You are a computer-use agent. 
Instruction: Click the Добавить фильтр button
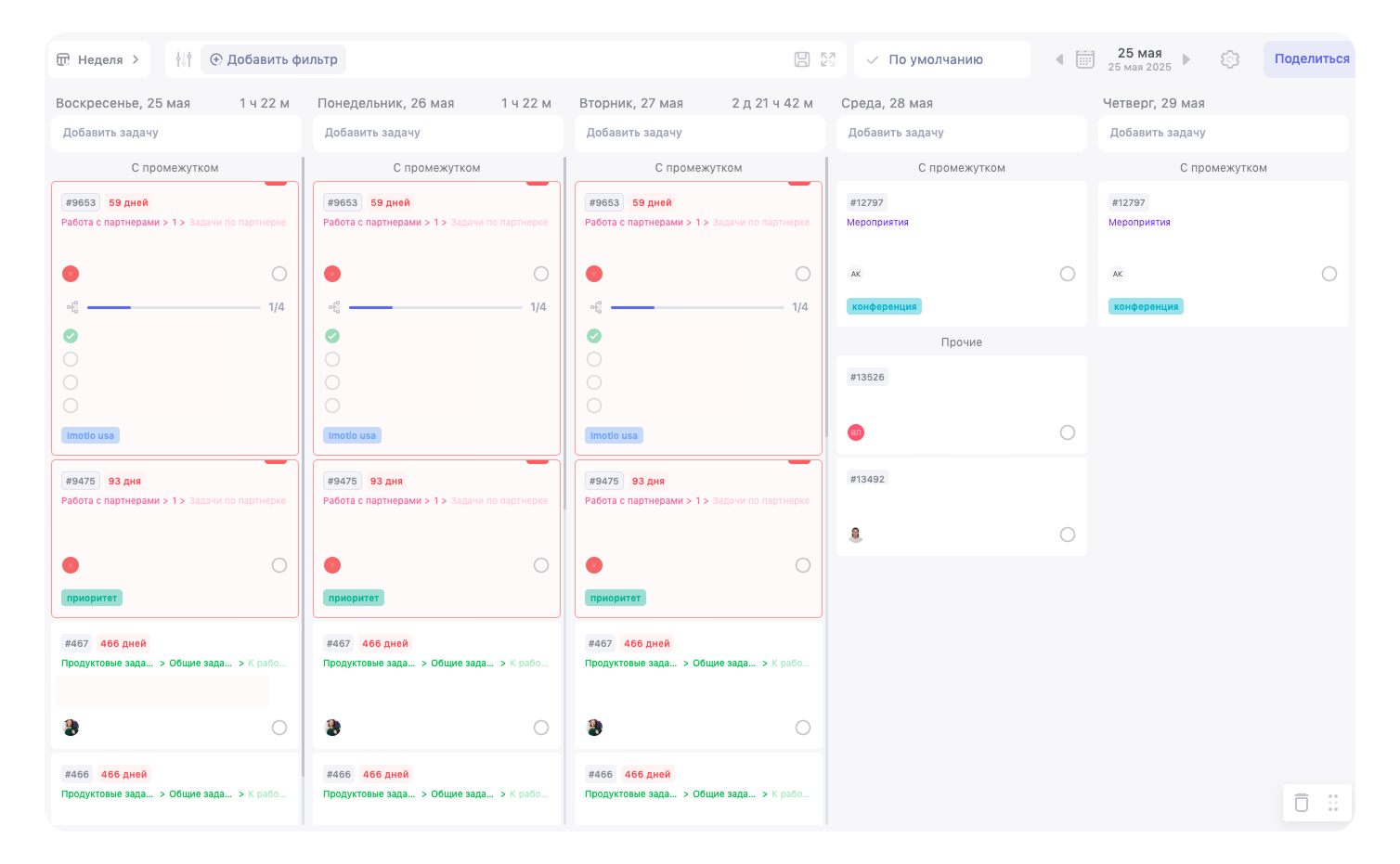(274, 59)
